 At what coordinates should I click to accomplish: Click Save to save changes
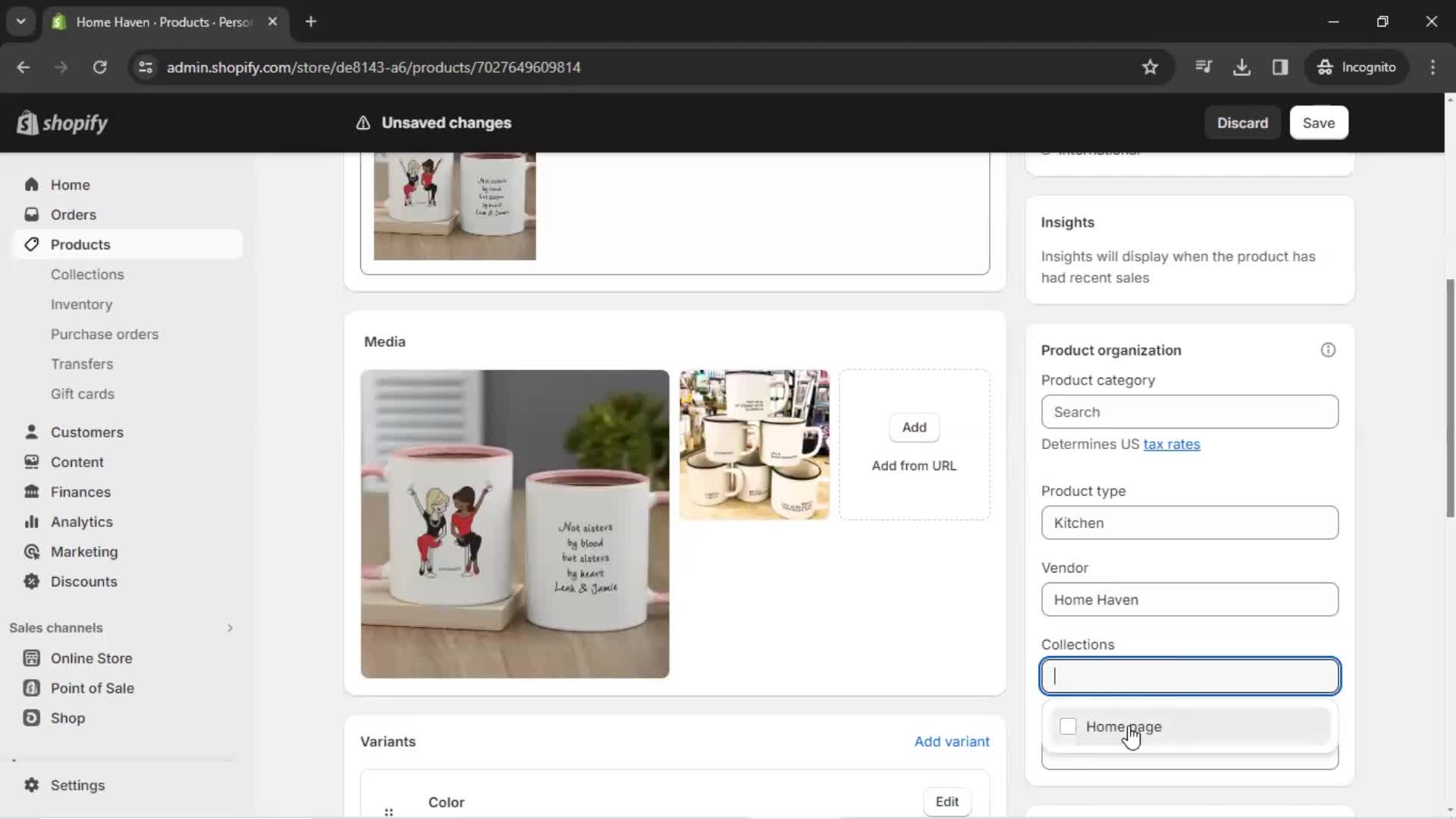[x=1319, y=122]
